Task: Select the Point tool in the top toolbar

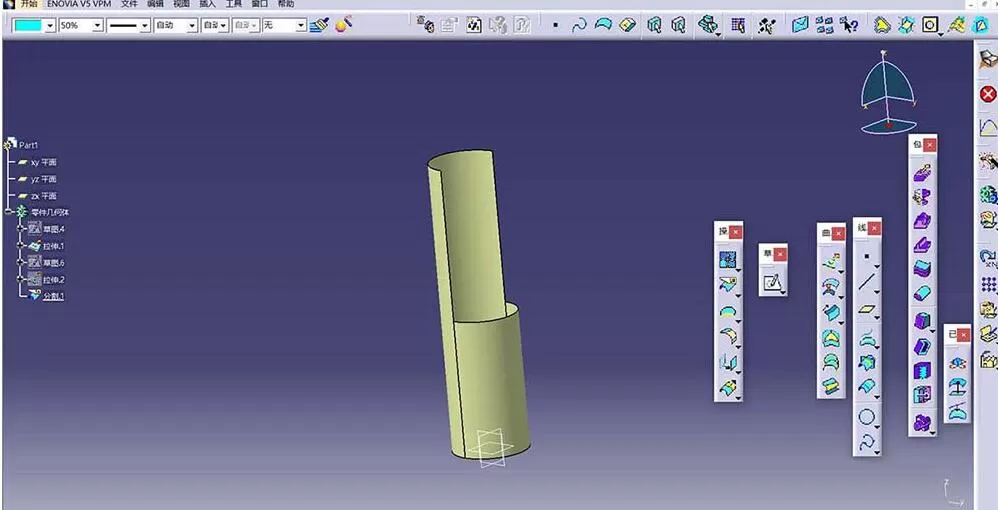Action: point(555,25)
